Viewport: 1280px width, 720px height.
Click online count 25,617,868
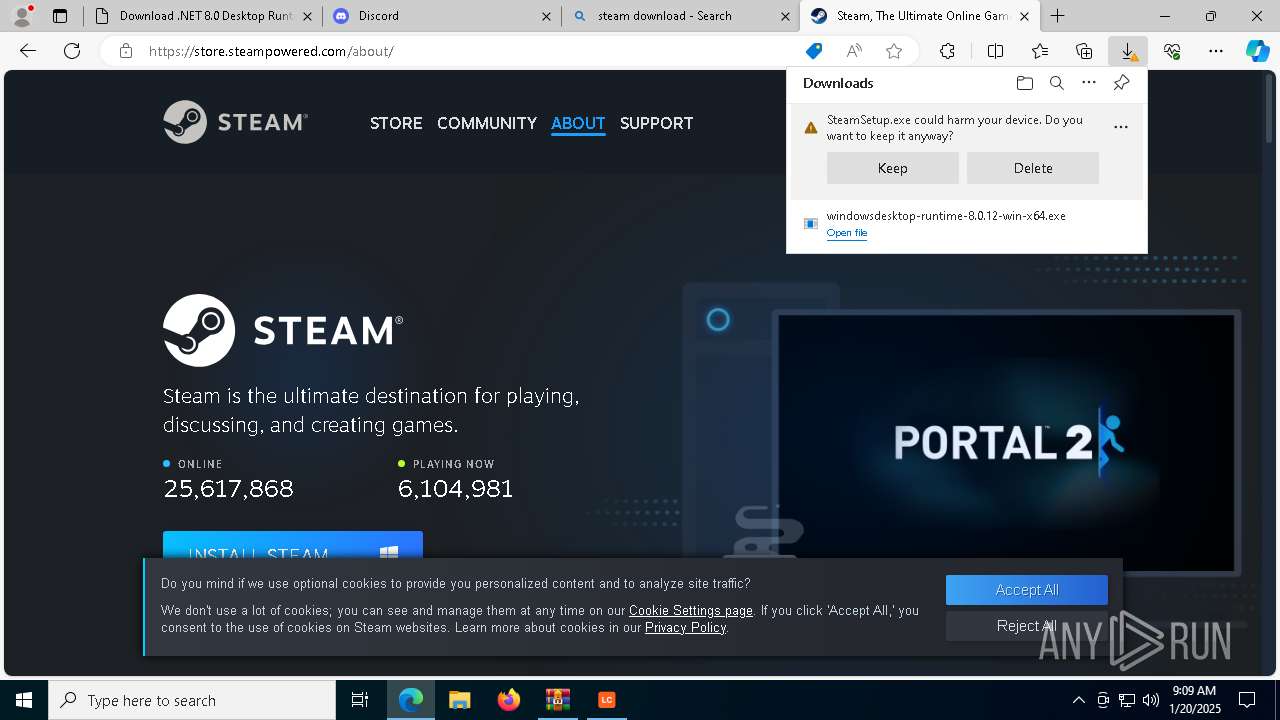click(228, 489)
